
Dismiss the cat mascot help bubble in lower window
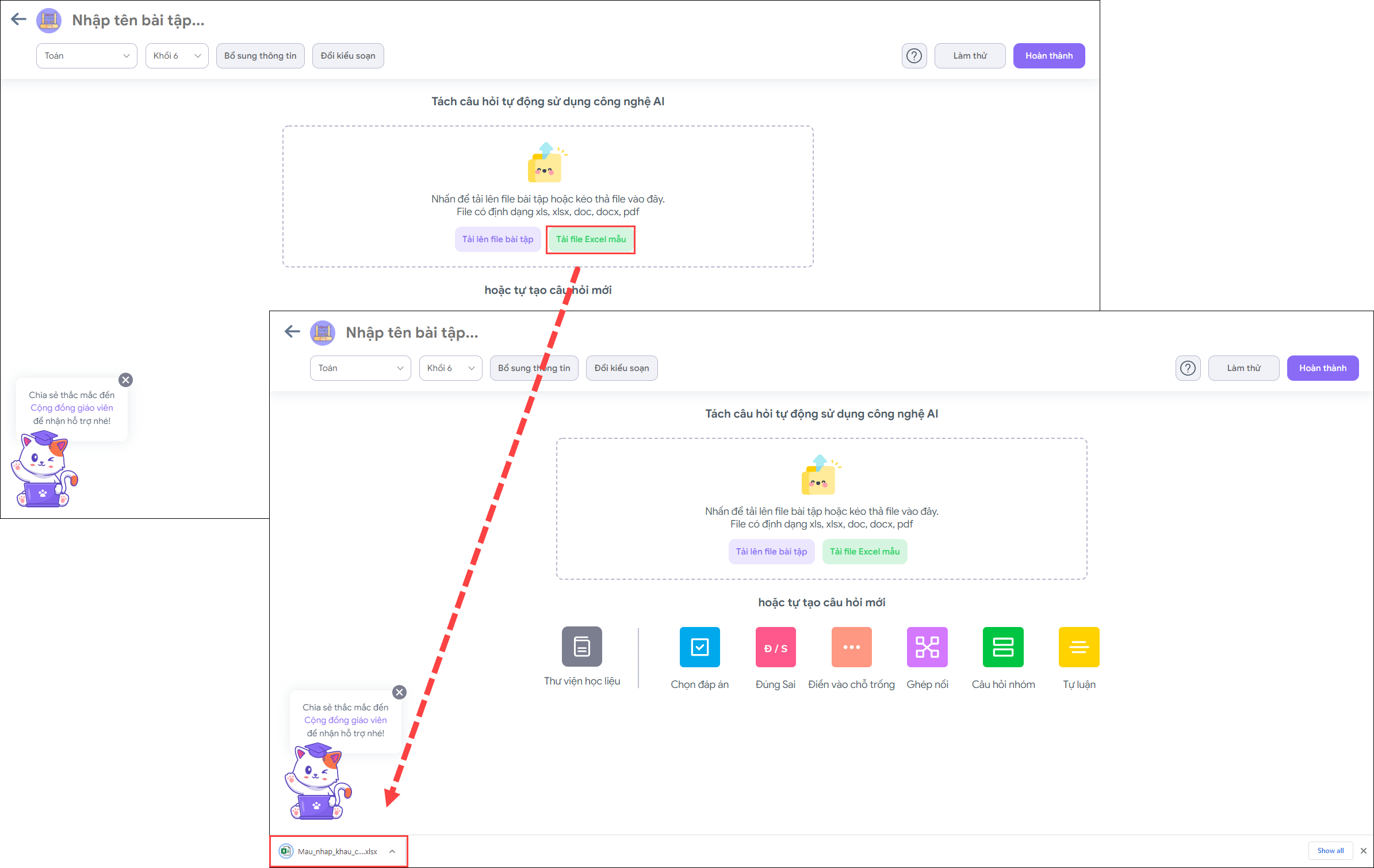[399, 692]
